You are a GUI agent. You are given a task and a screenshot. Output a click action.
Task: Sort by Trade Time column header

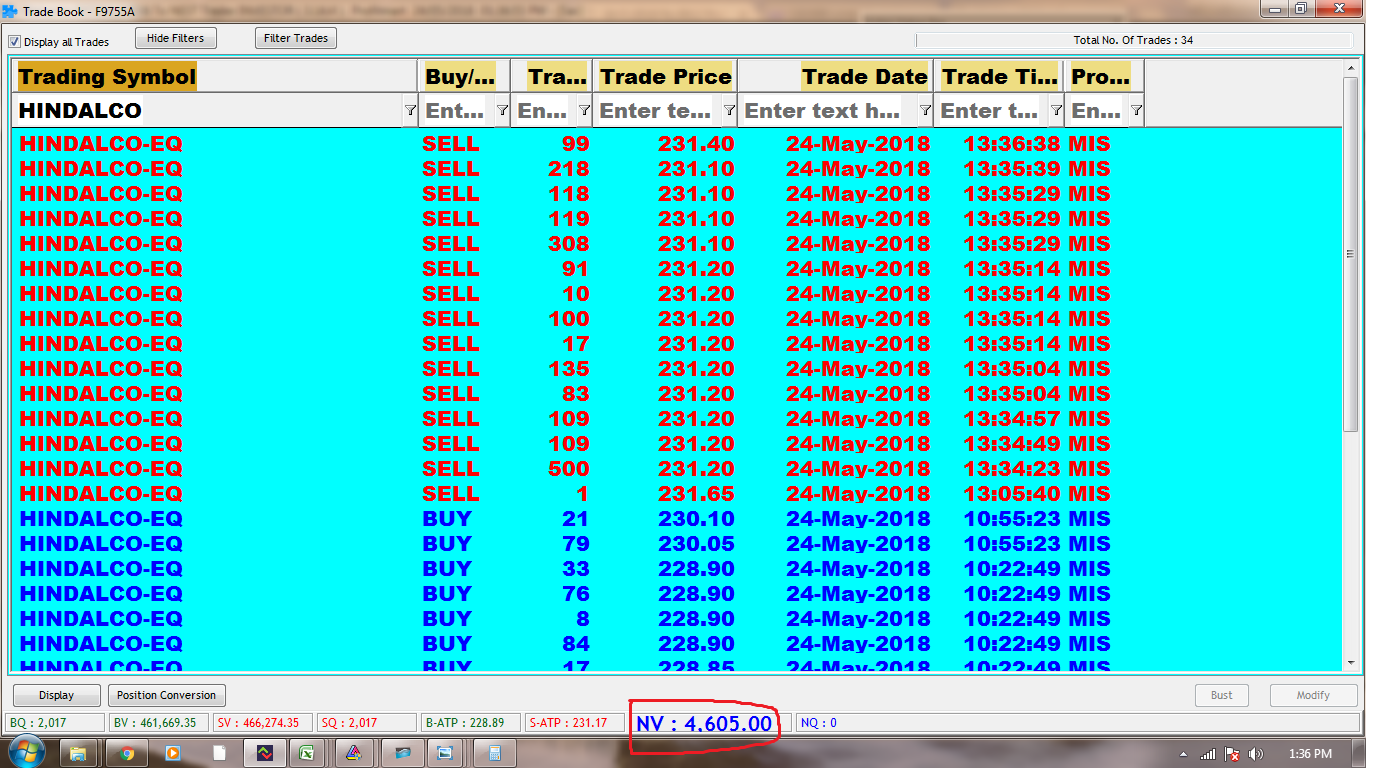[x=999, y=76]
